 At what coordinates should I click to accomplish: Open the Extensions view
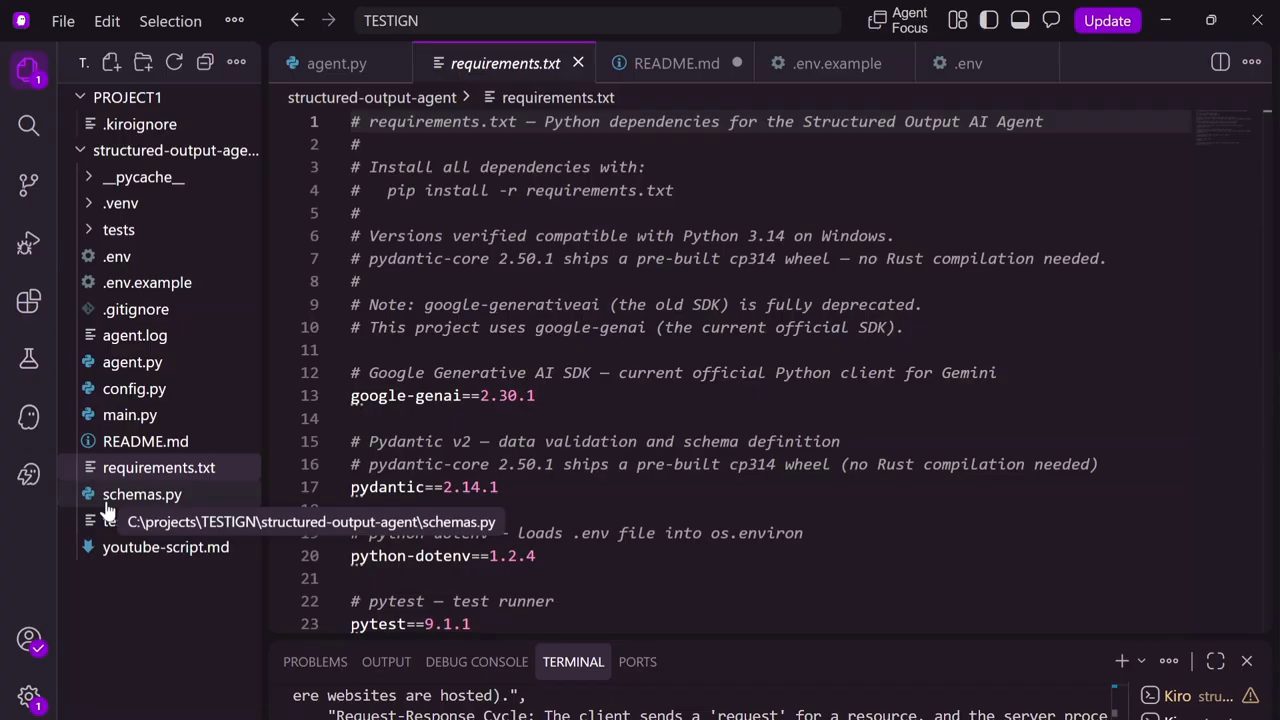[28, 301]
